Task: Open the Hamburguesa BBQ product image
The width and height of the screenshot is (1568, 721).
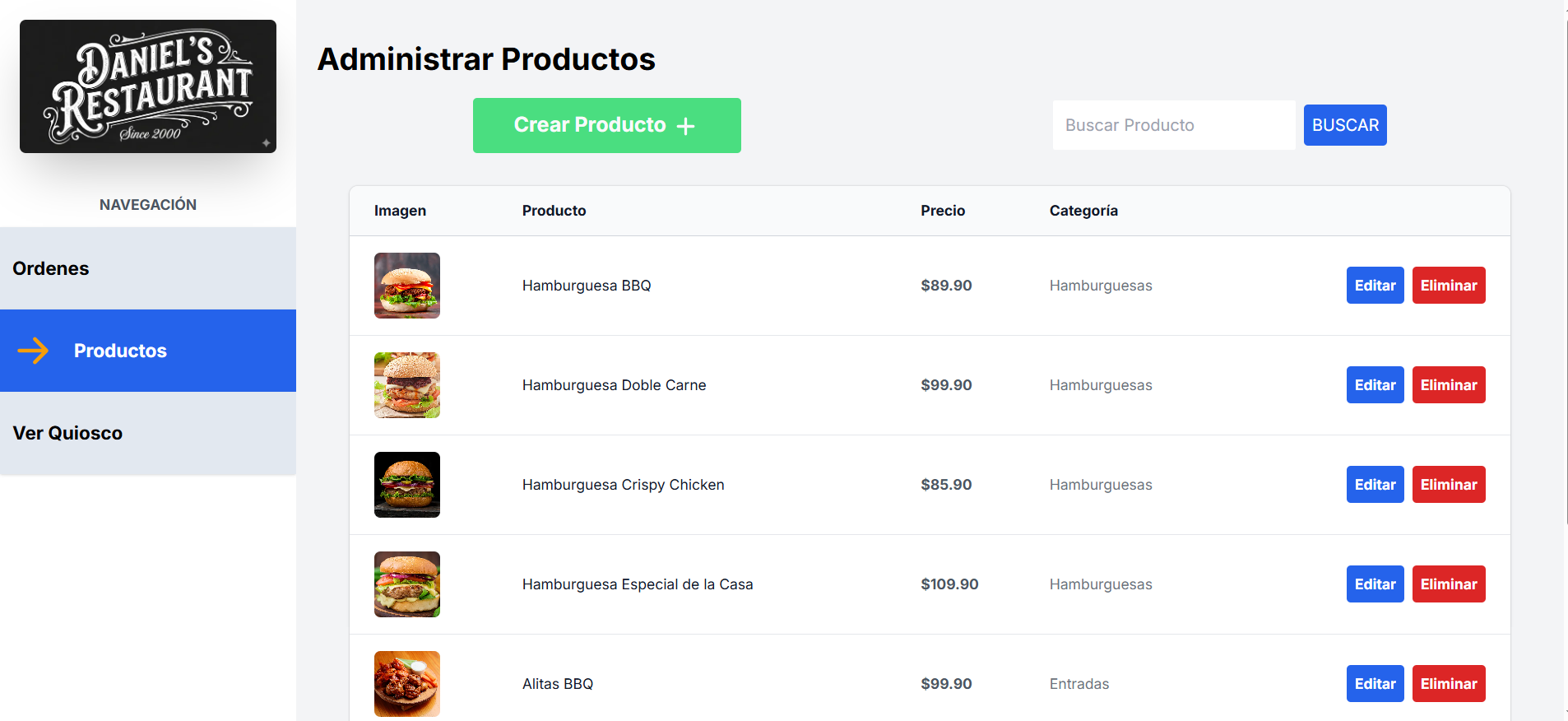Action: click(407, 286)
